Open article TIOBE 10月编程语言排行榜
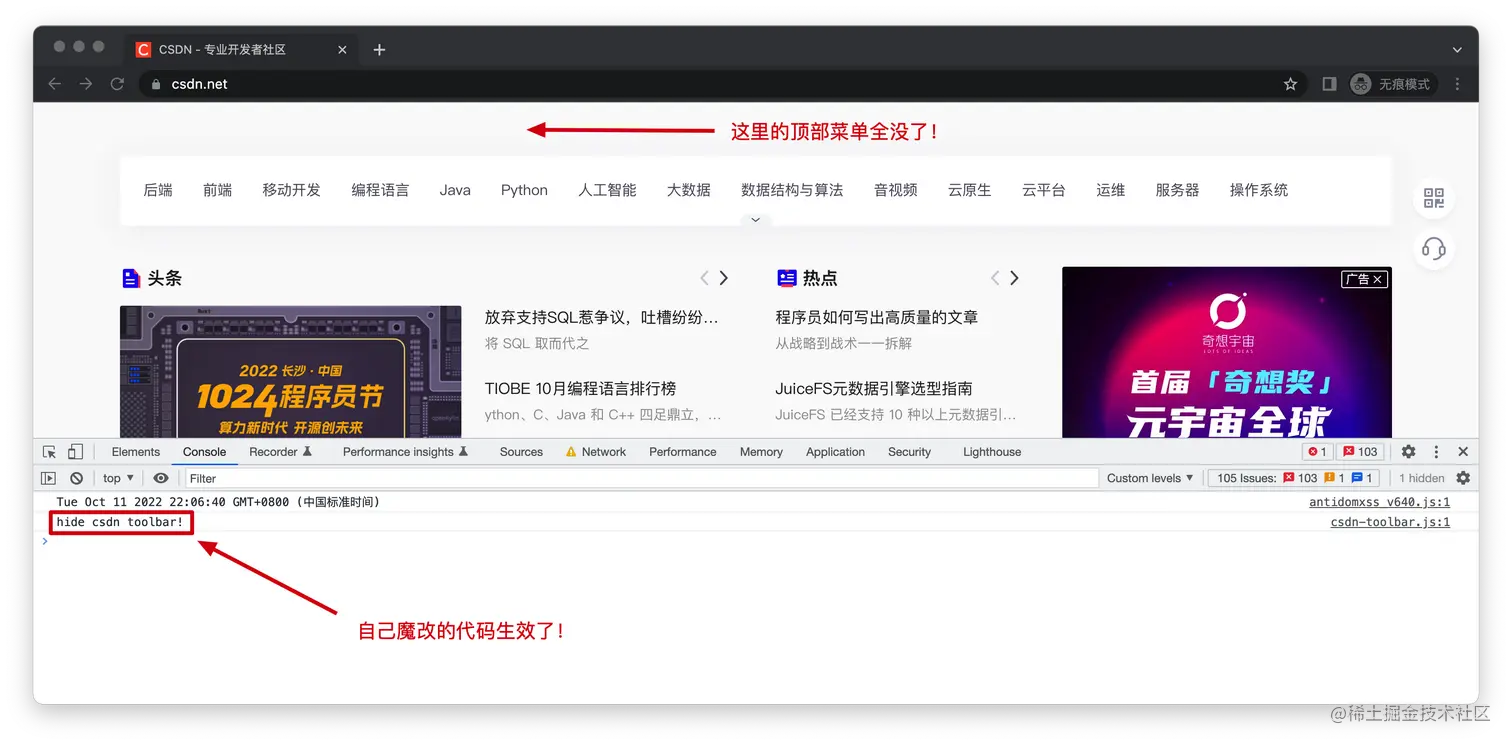 click(580, 388)
